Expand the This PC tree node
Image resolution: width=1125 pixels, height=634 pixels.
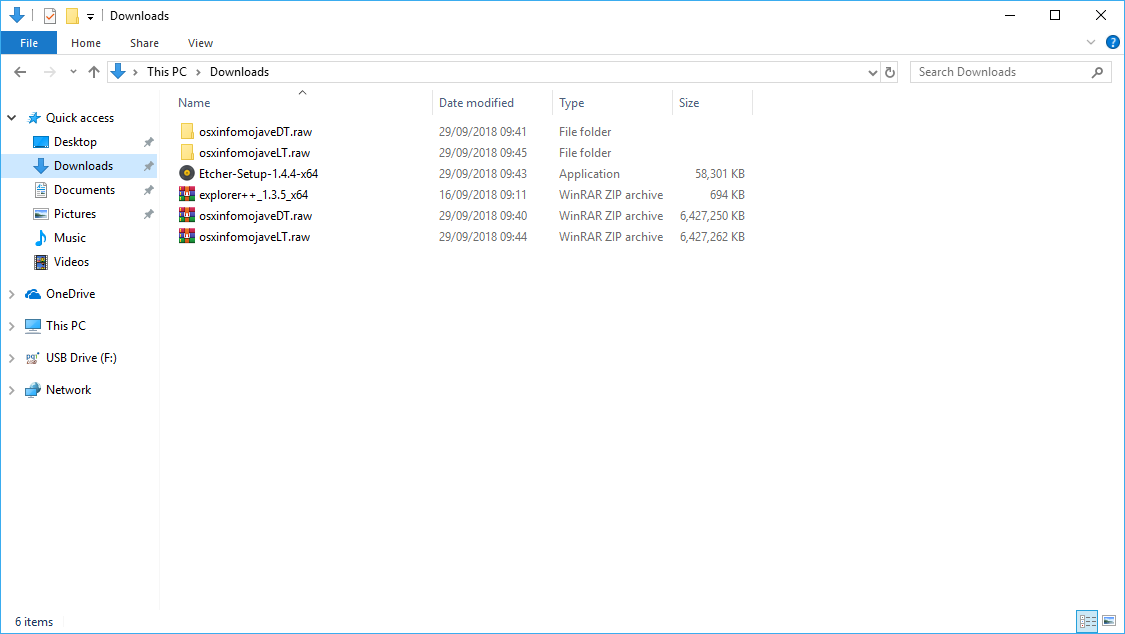12,326
